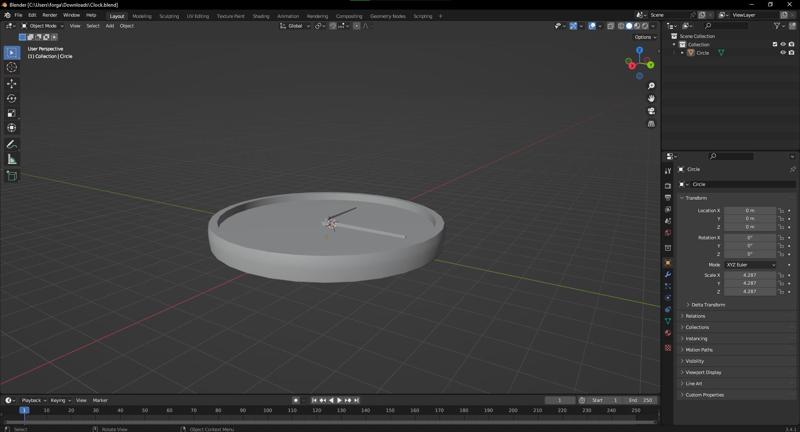Open the viewport Add menu
This screenshot has width=800, height=432.
[110, 26]
